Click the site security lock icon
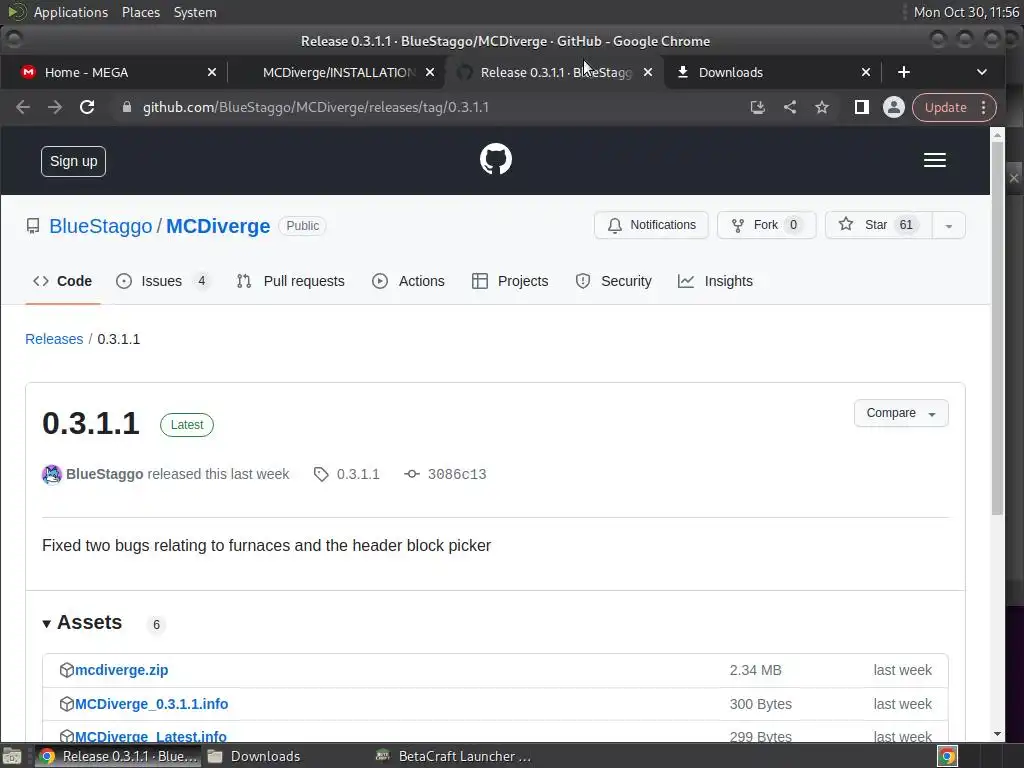The height and width of the screenshot is (768, 1024). click(127, 107)
